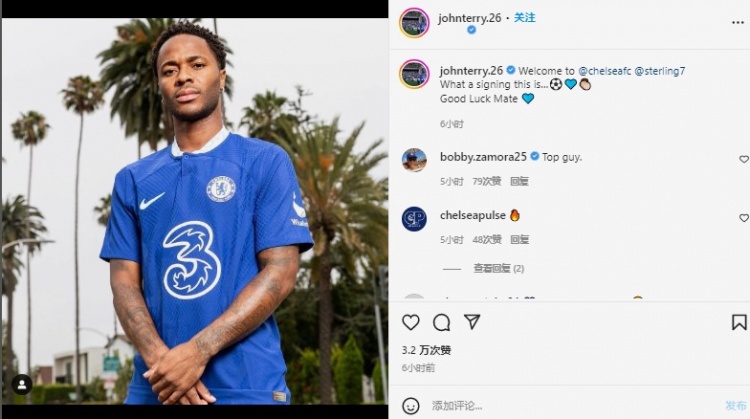Follow johnterry.26 with 关注 link
The width and height of the screenshot is (750, 419).
click(525, 18)
